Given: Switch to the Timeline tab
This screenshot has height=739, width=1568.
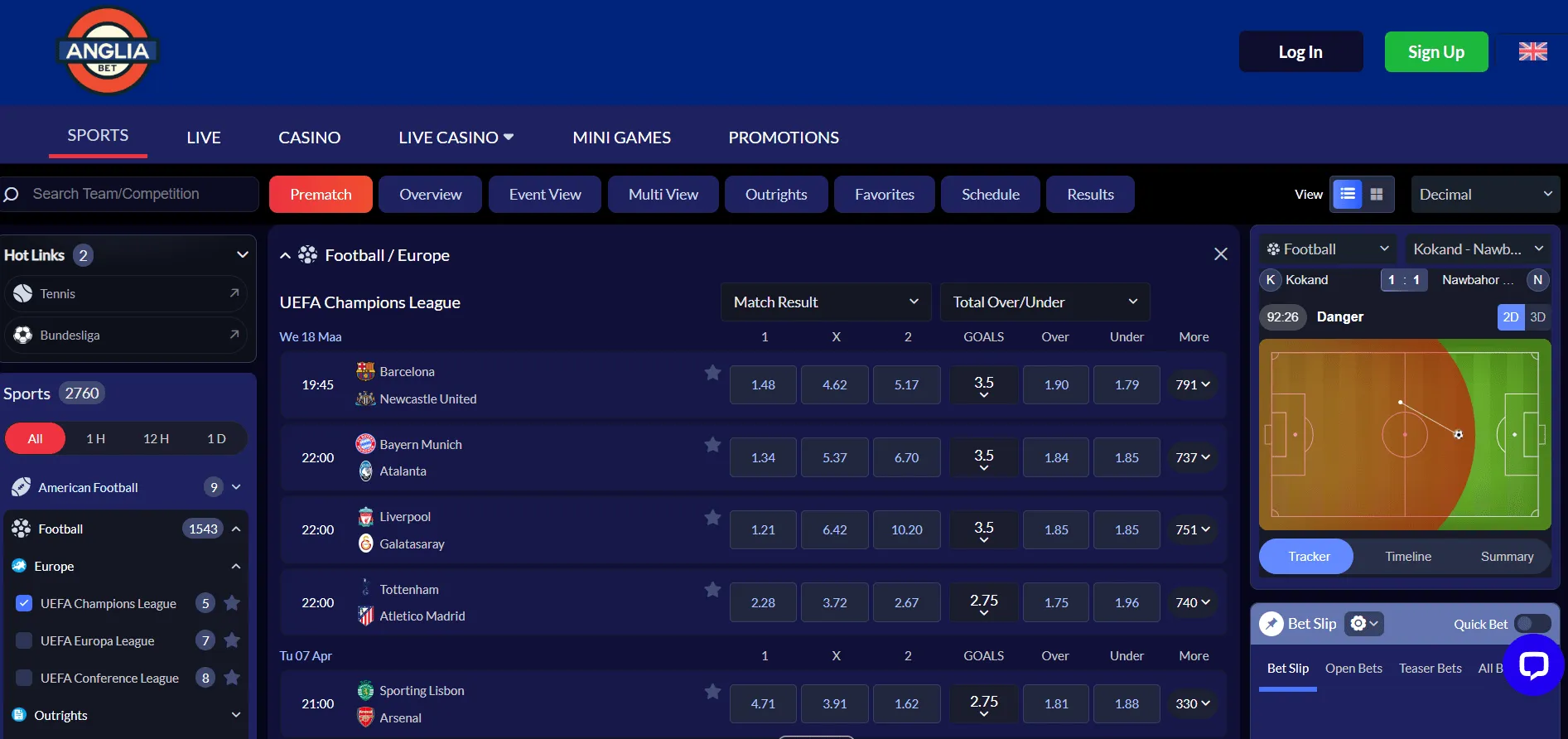Looking at the screenshot, I should [x=1408, y=557].
